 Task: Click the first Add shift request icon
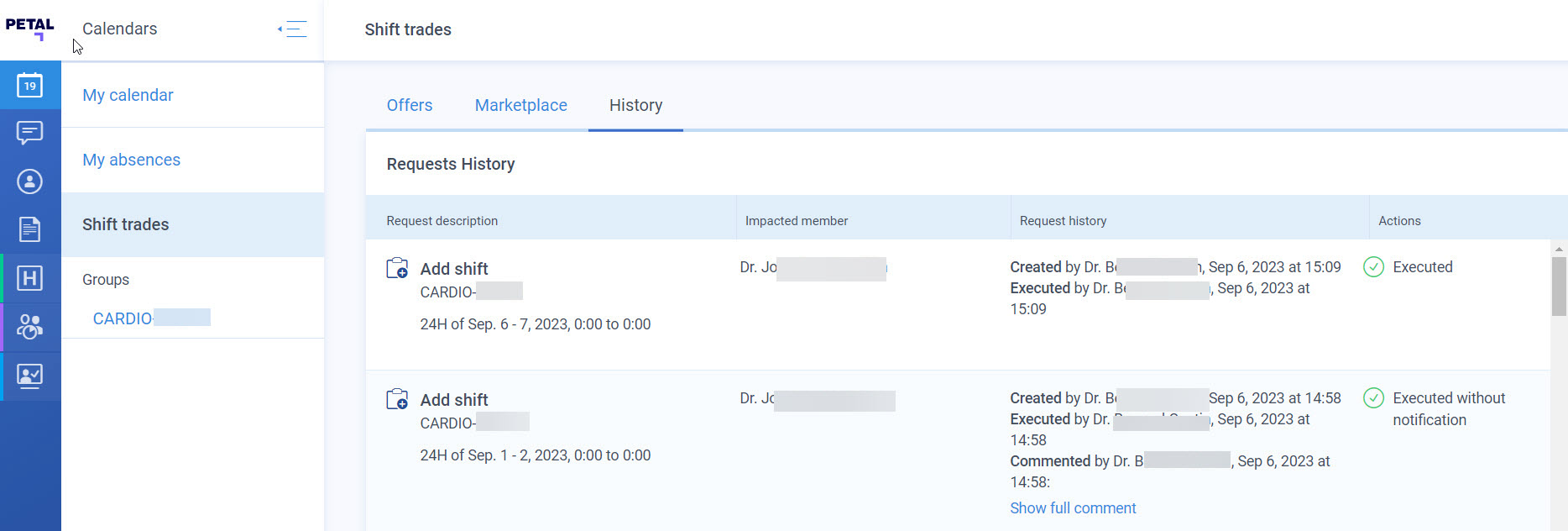(x=397, y=268)
